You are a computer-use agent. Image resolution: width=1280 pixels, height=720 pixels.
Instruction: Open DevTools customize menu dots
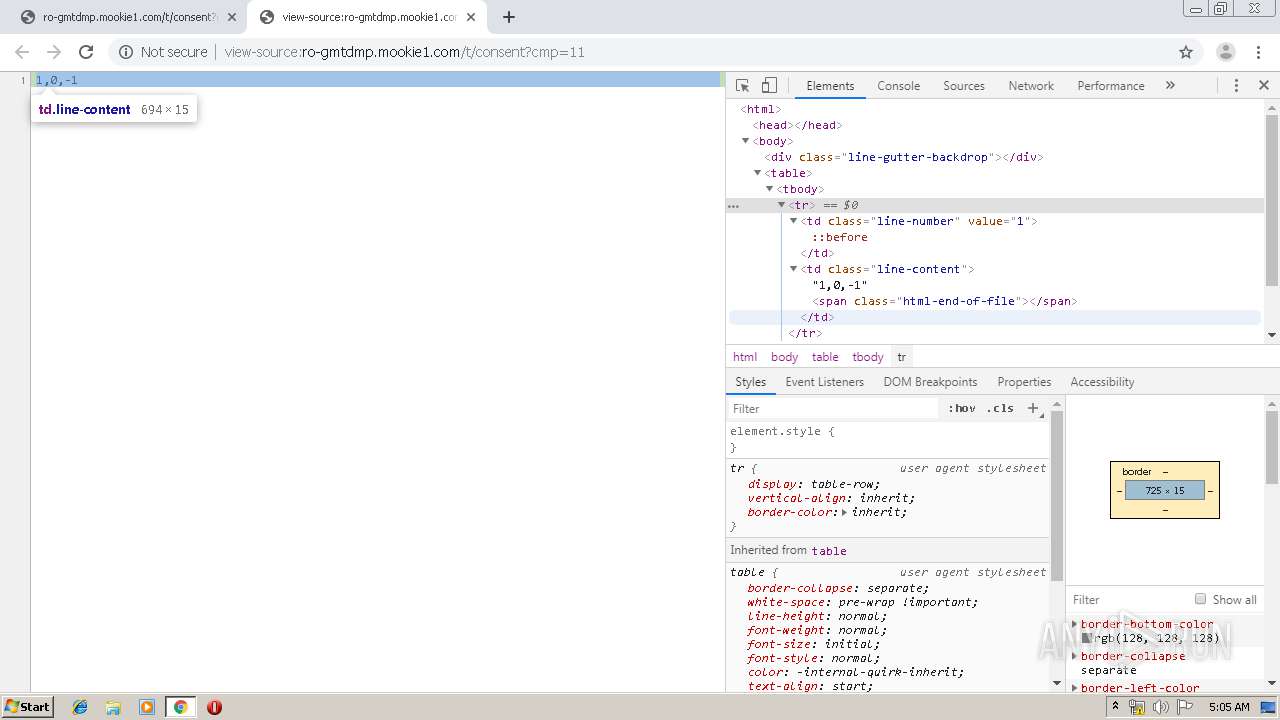1236,86
